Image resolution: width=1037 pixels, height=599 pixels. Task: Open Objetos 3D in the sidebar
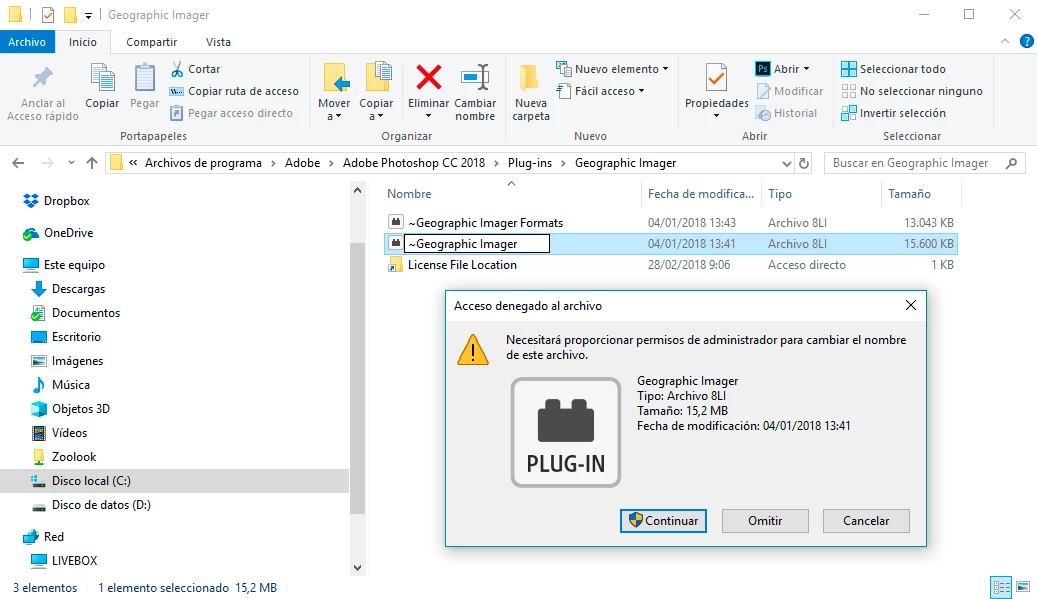[81, 409]
